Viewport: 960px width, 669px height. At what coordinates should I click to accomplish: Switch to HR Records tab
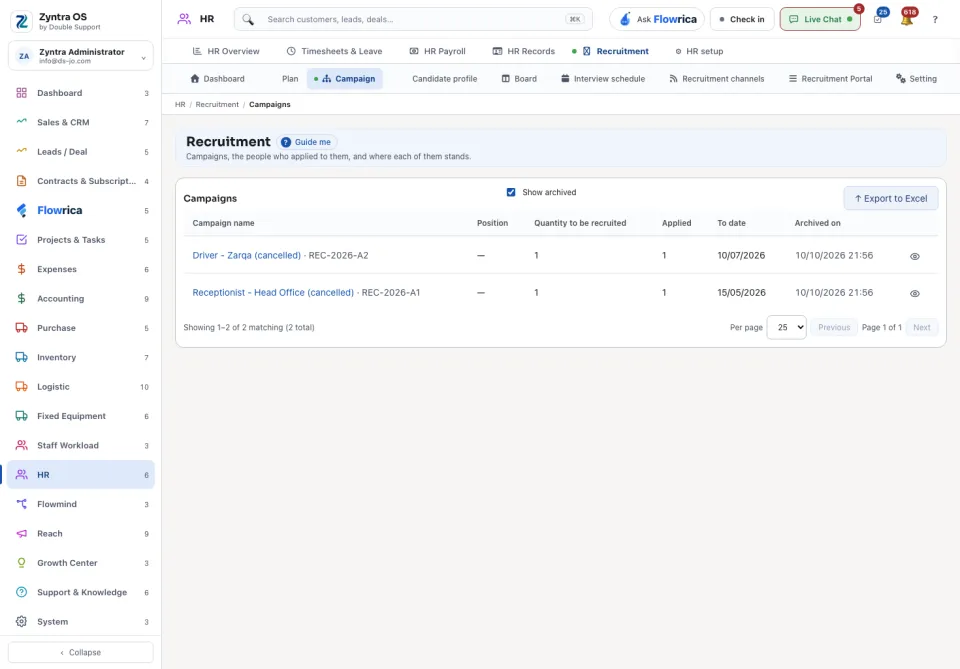point(523,51)
